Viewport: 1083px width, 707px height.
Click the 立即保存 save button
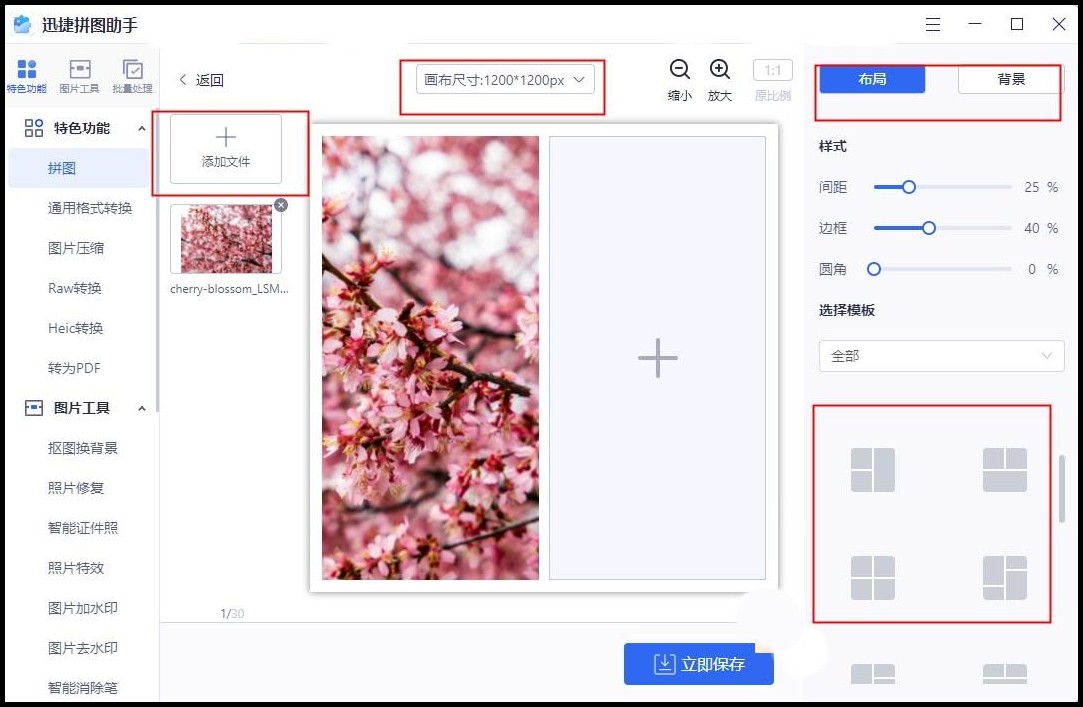tap(698, 664)
